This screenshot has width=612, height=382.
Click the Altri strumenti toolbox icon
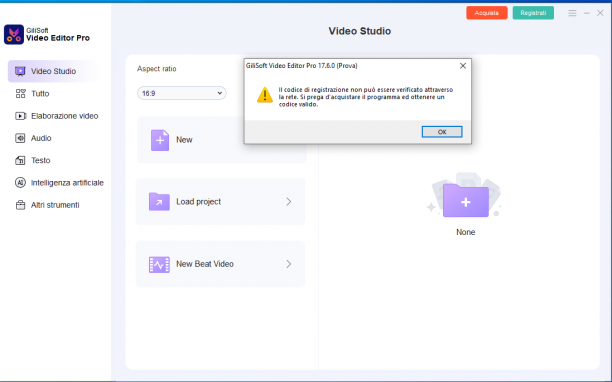tap(20, 205)
